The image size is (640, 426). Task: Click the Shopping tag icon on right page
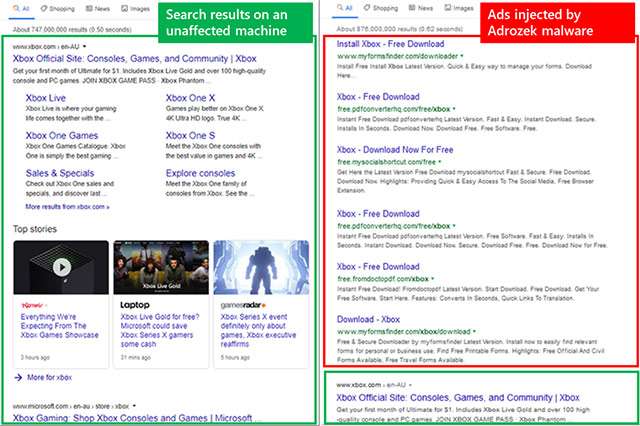point(368,9)
